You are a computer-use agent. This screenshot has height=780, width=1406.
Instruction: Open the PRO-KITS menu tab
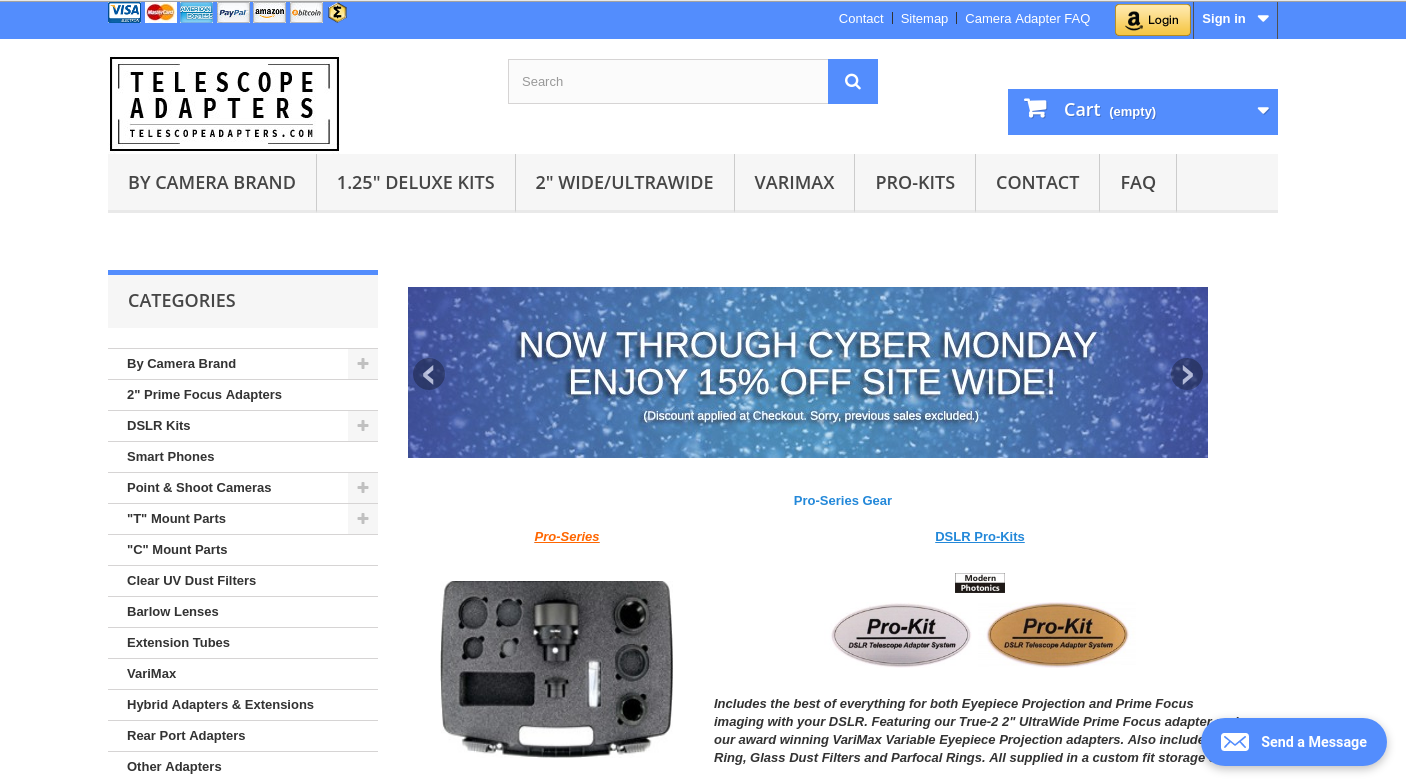coord(915,183)
